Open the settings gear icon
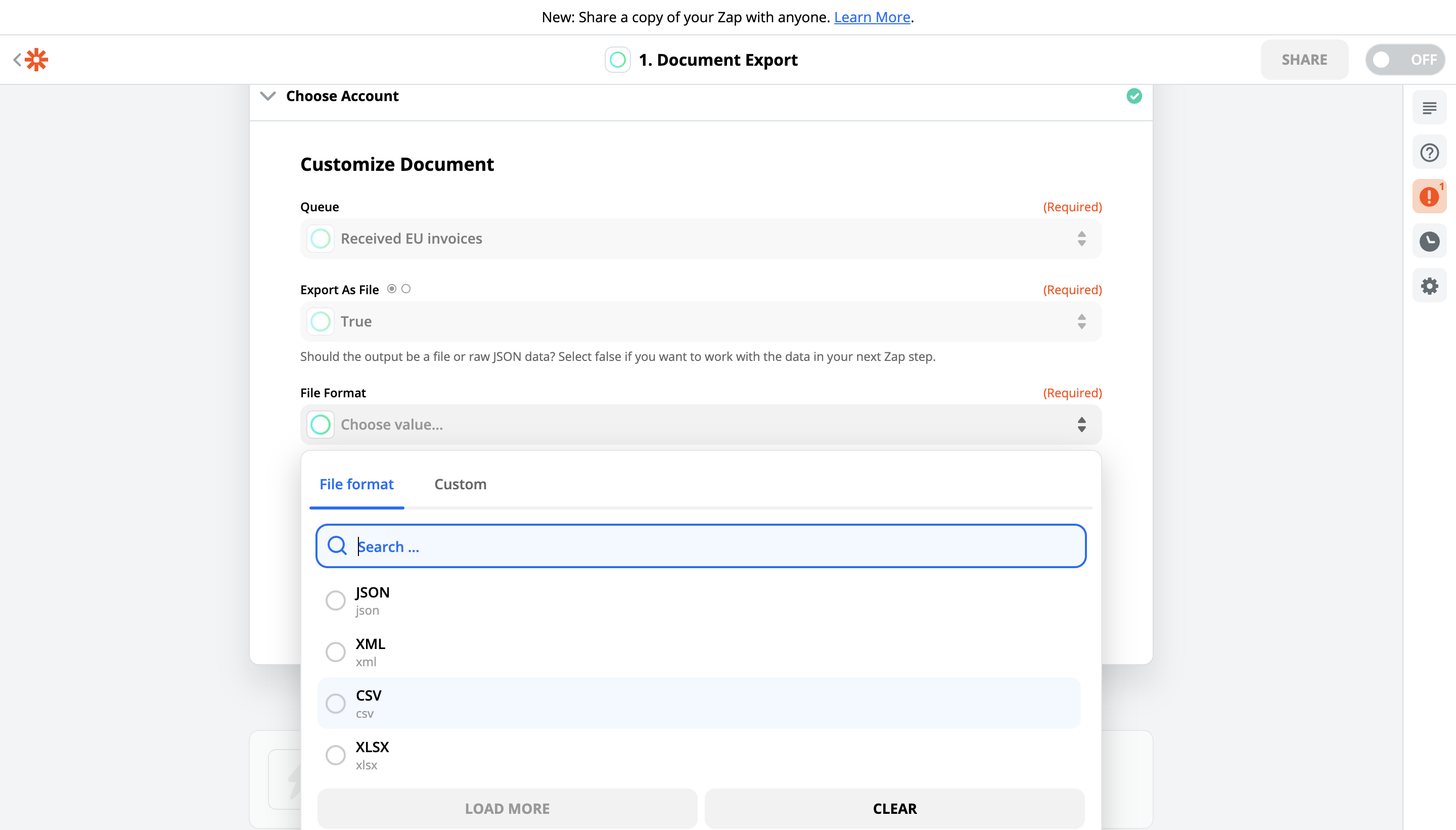Screen dimensions: 1456x830 1429,286
